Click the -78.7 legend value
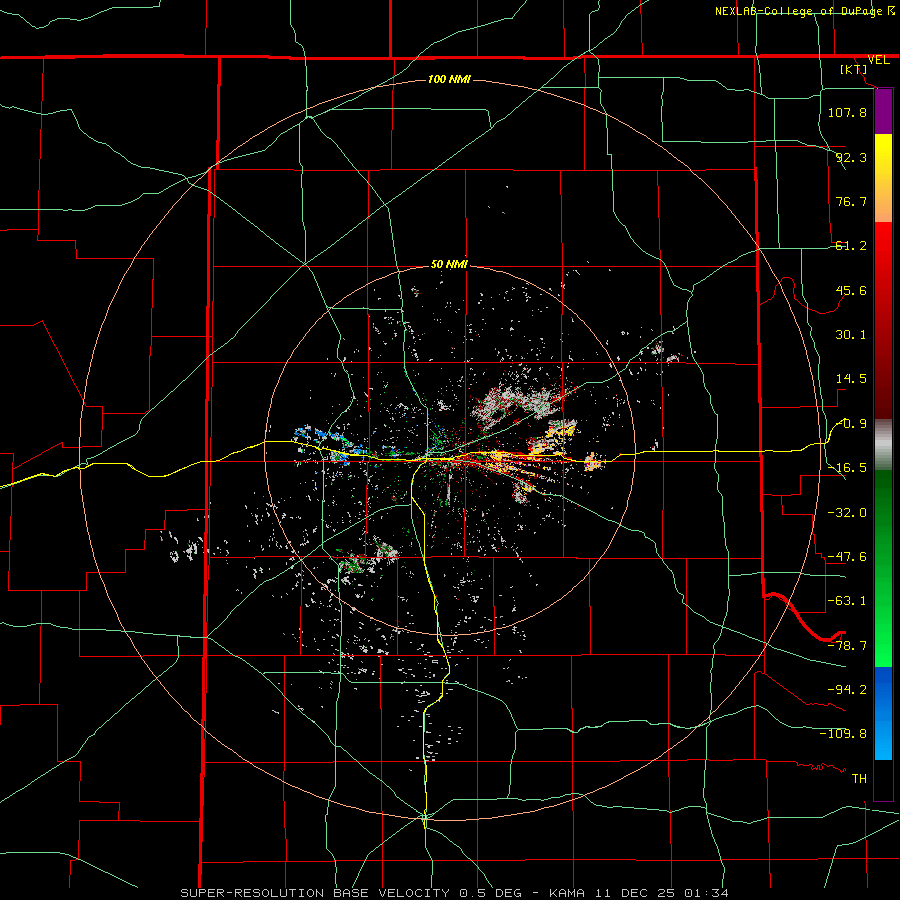Screen dimensions: 900x900 coord(847,646)
